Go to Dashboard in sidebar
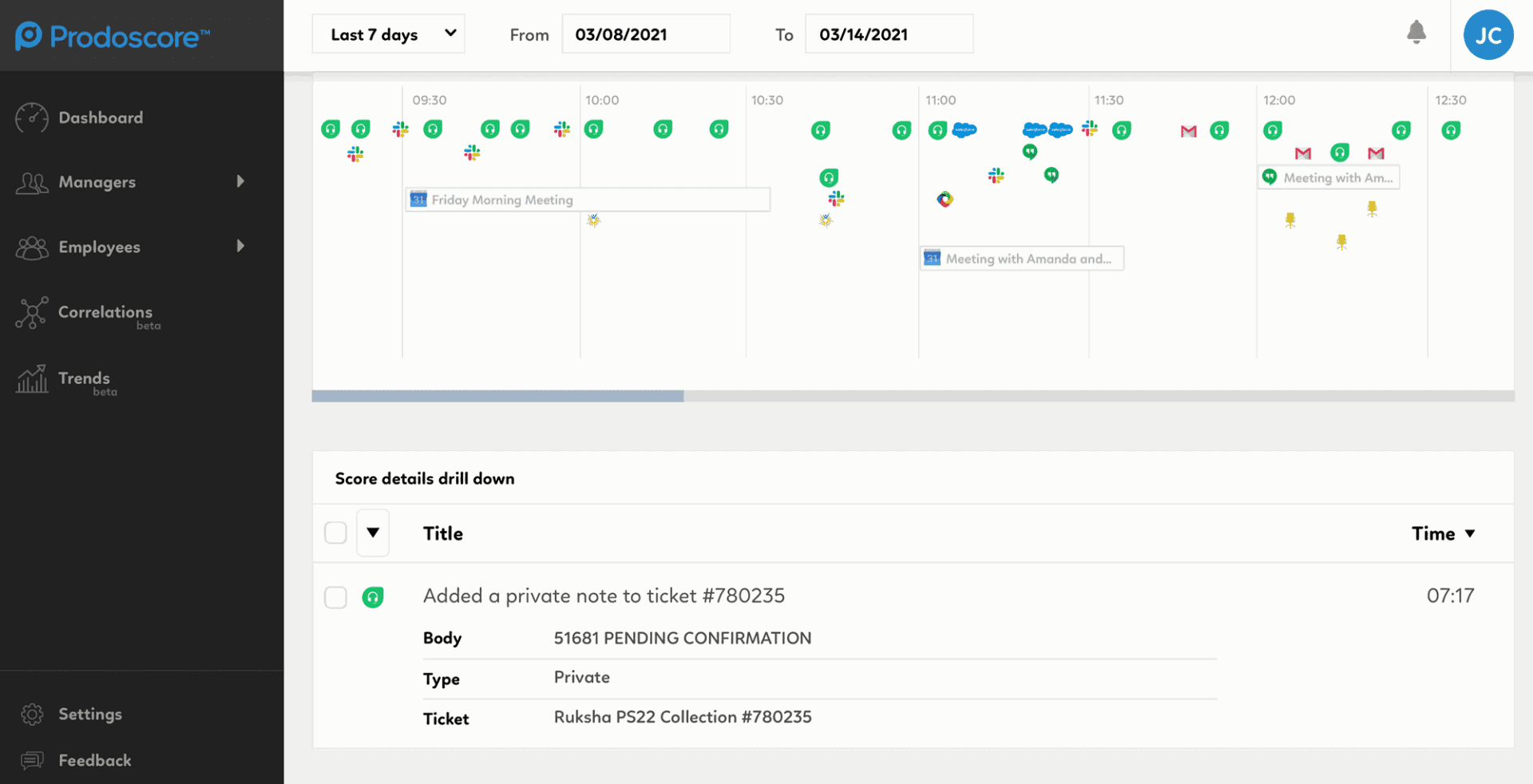 click(x=101, y=117)
